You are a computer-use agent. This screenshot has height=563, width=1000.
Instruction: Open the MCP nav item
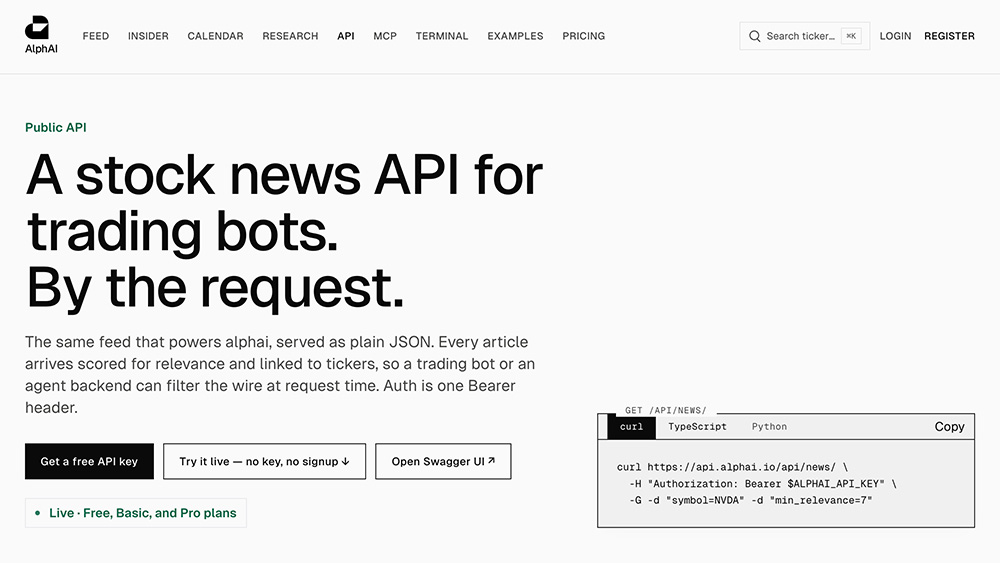pos(385,36)
